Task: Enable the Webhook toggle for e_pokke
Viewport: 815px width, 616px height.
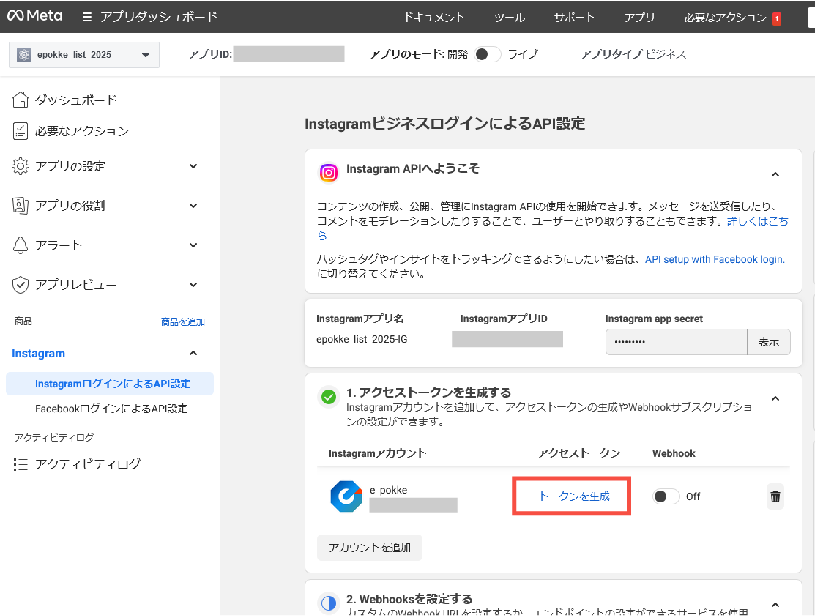Action: 665,496
